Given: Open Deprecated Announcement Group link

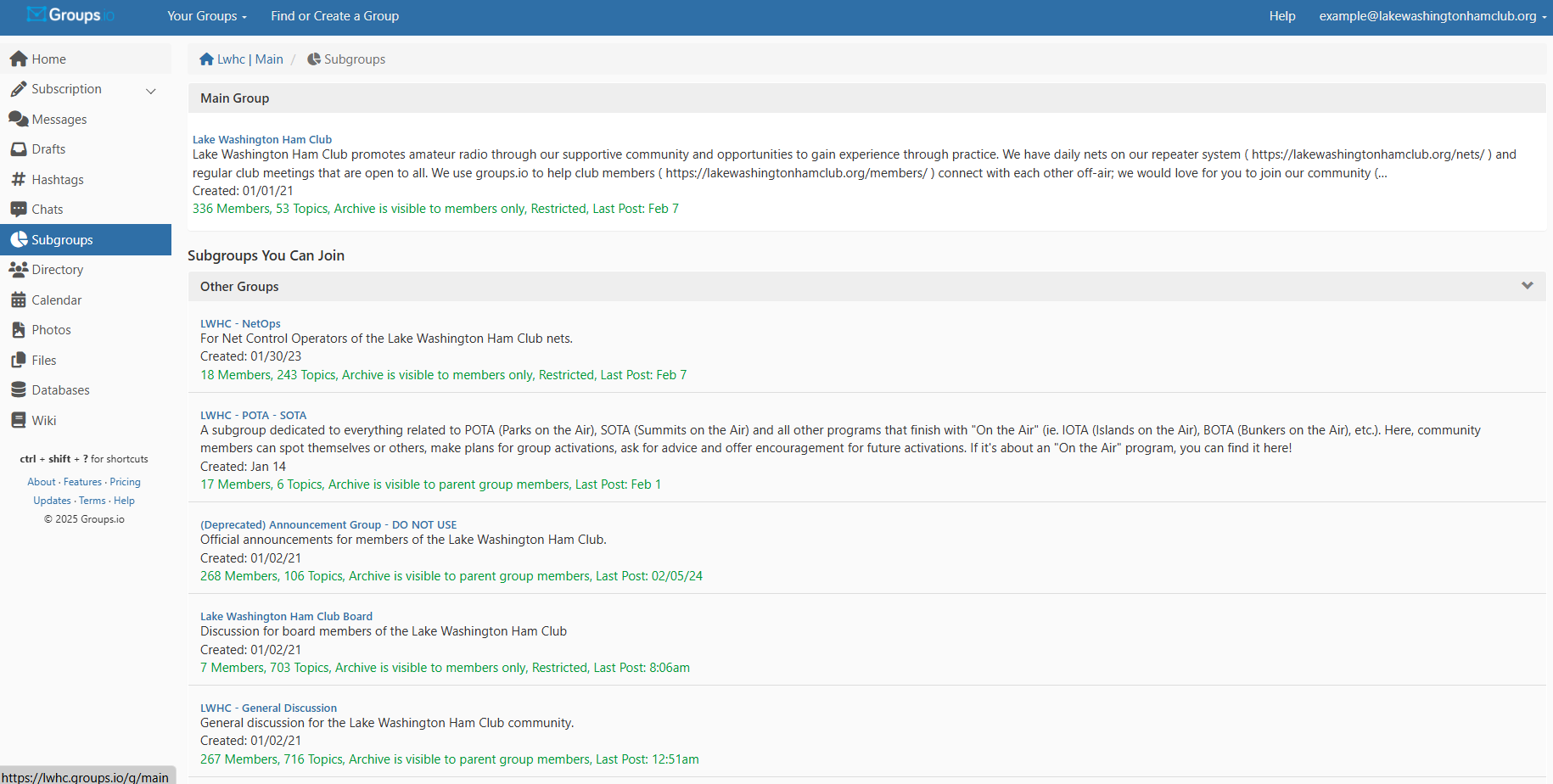Looking at the screenshot, I should (x=328, y=524).
